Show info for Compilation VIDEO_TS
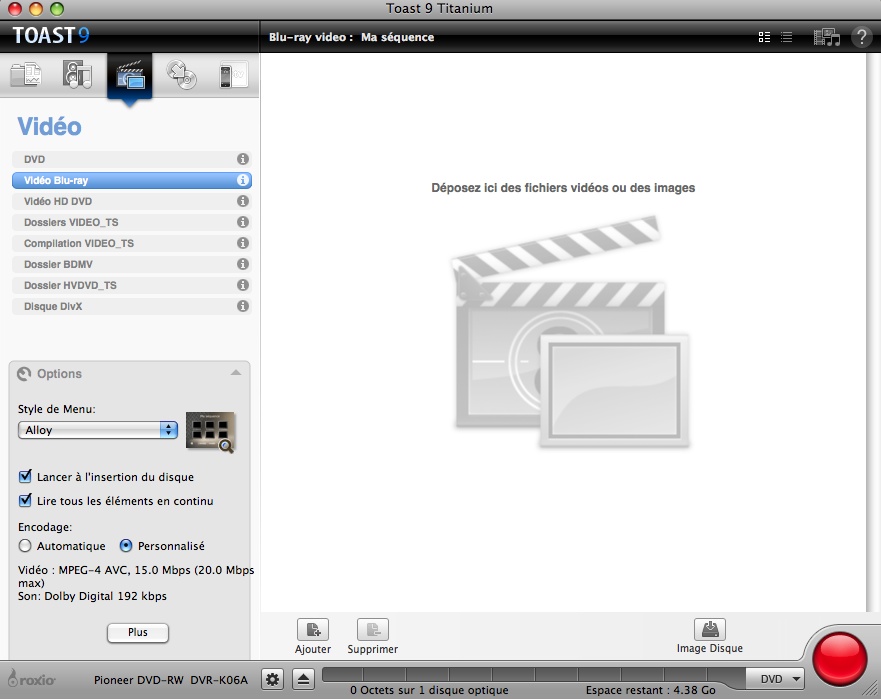This screenshot has width=881, height=699. (243, 243)
